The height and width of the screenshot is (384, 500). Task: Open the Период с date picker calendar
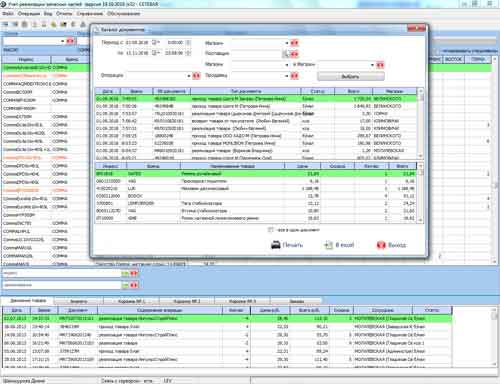(155, 42)
